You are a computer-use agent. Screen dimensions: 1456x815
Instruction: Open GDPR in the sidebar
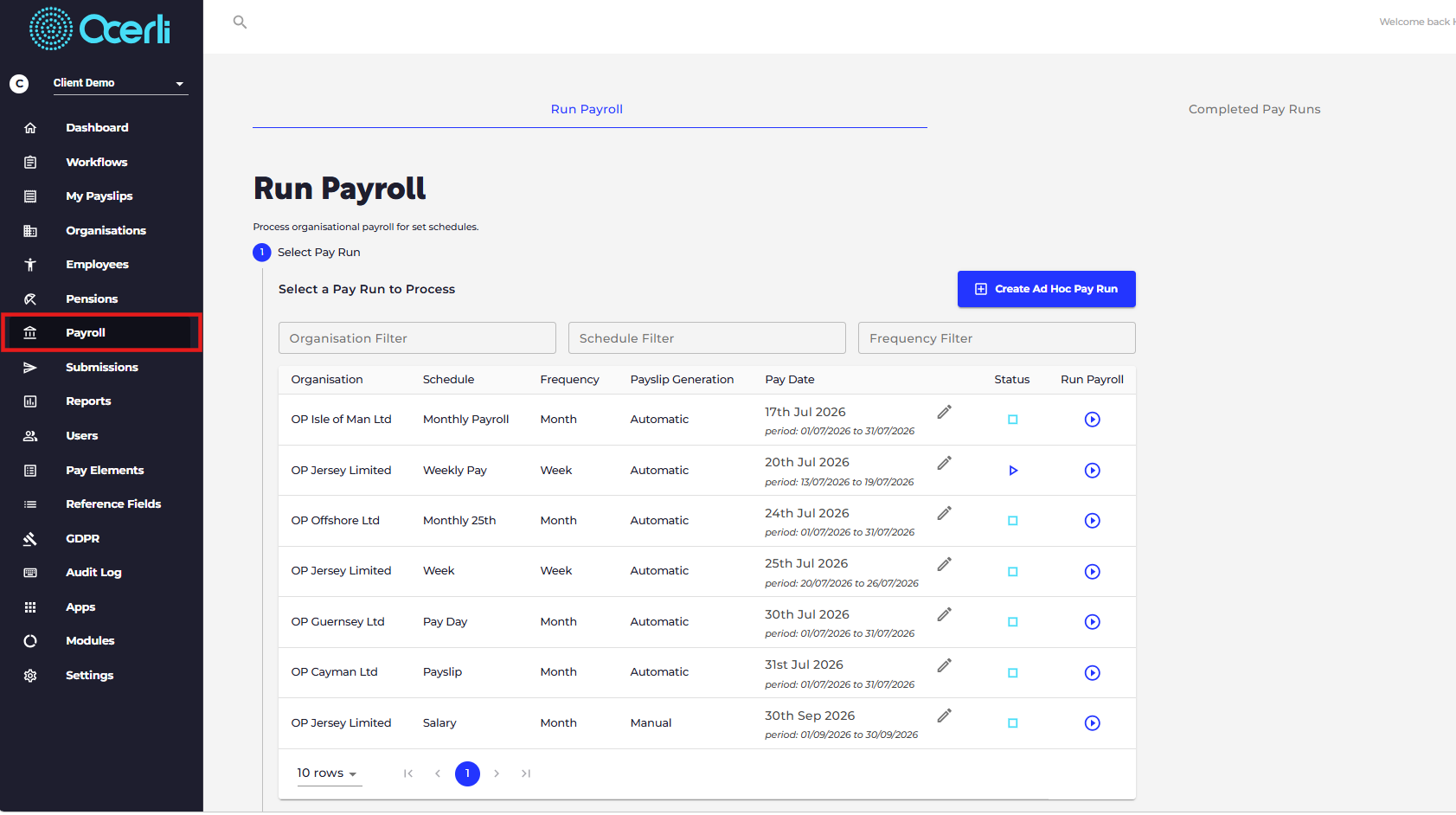83,539
